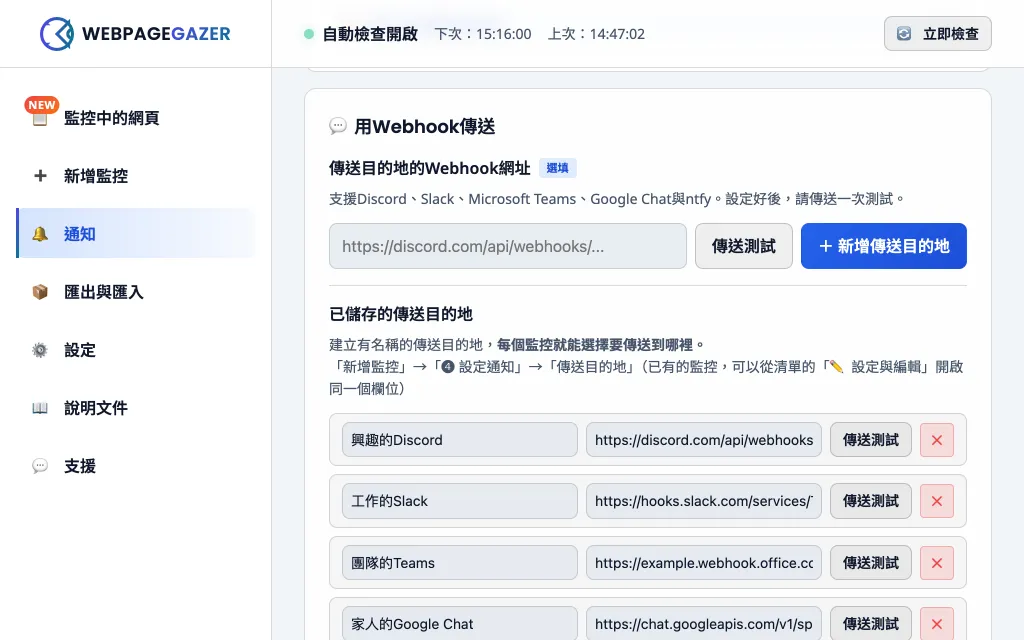Click the book icon beside 說明文件
Screen dimensions: 1024x640
pyautogui.click(x=40, y=408)
